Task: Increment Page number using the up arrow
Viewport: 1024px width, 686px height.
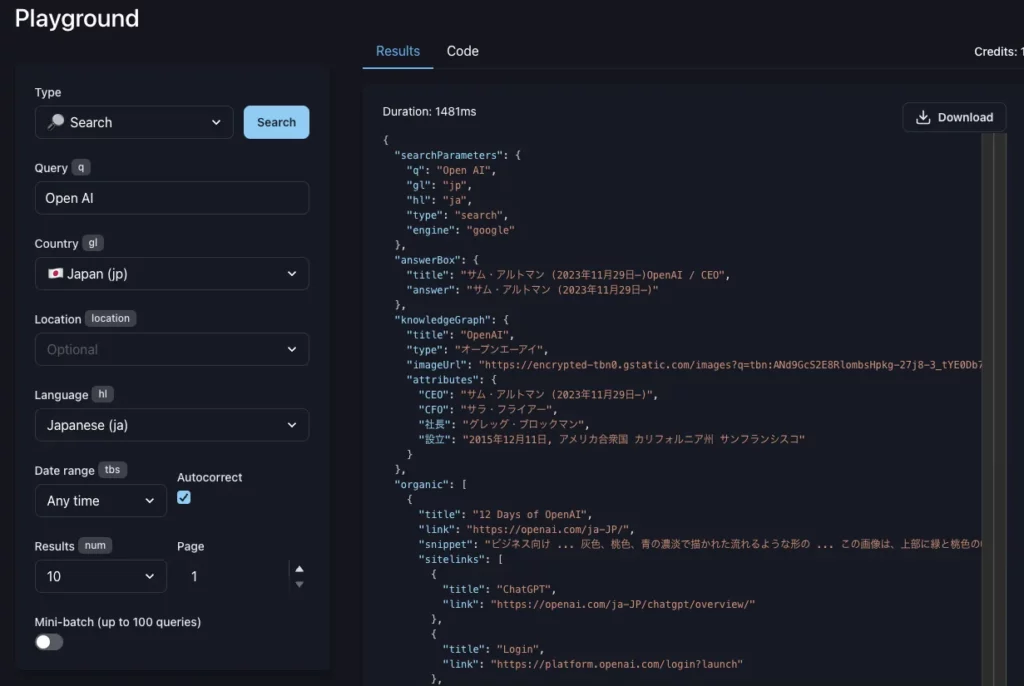Action: tap(298, 569)
